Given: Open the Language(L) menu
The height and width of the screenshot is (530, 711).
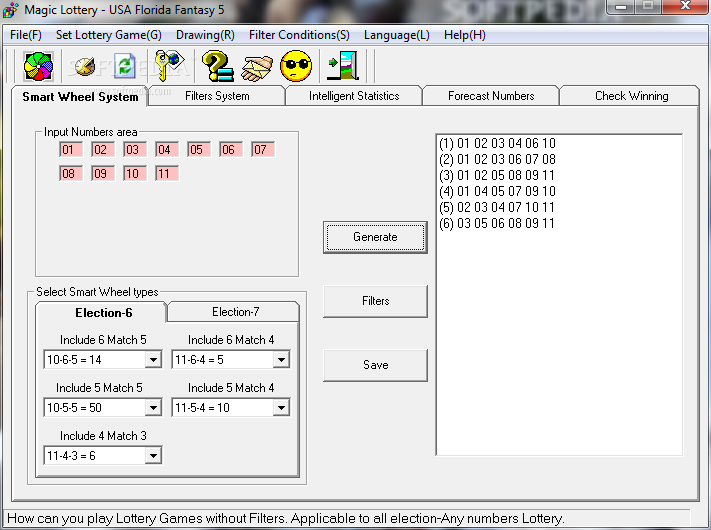Looking at the screenshot, I should (397, 35).
